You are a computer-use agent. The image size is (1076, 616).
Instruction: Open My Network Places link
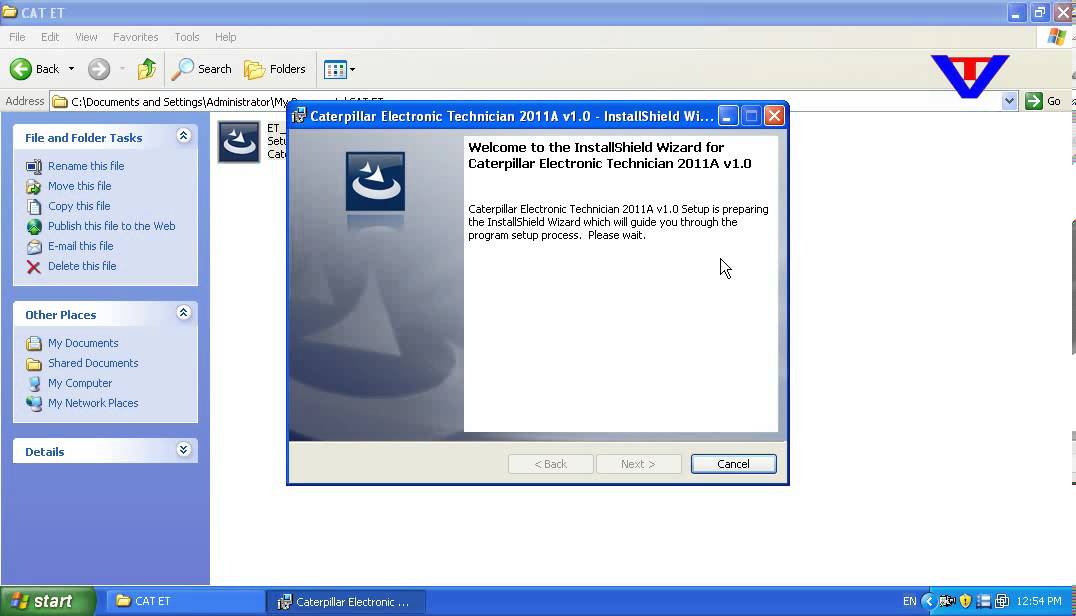93,403
